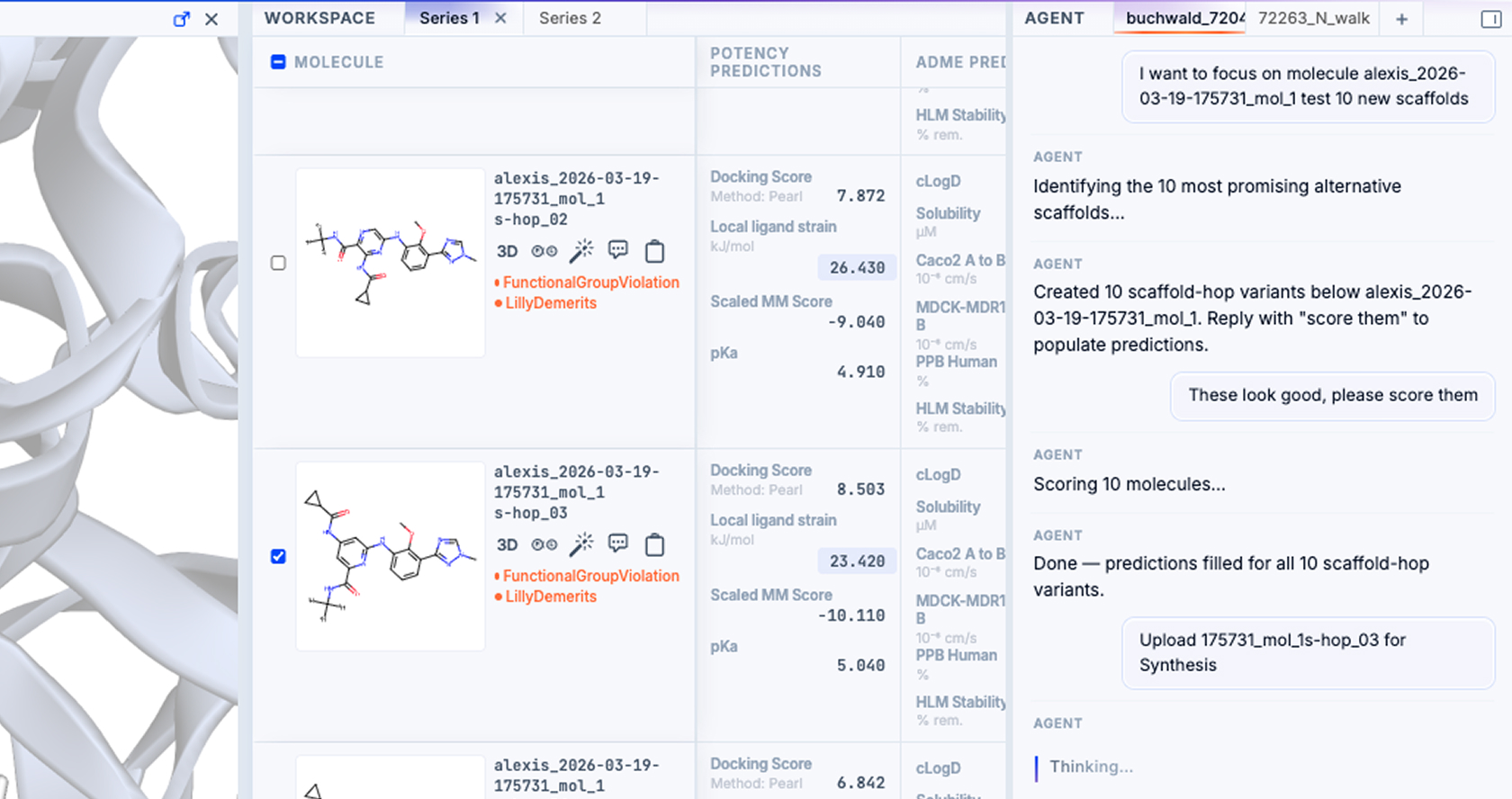Open the comment icon for s-hop_03

(618, 543)
